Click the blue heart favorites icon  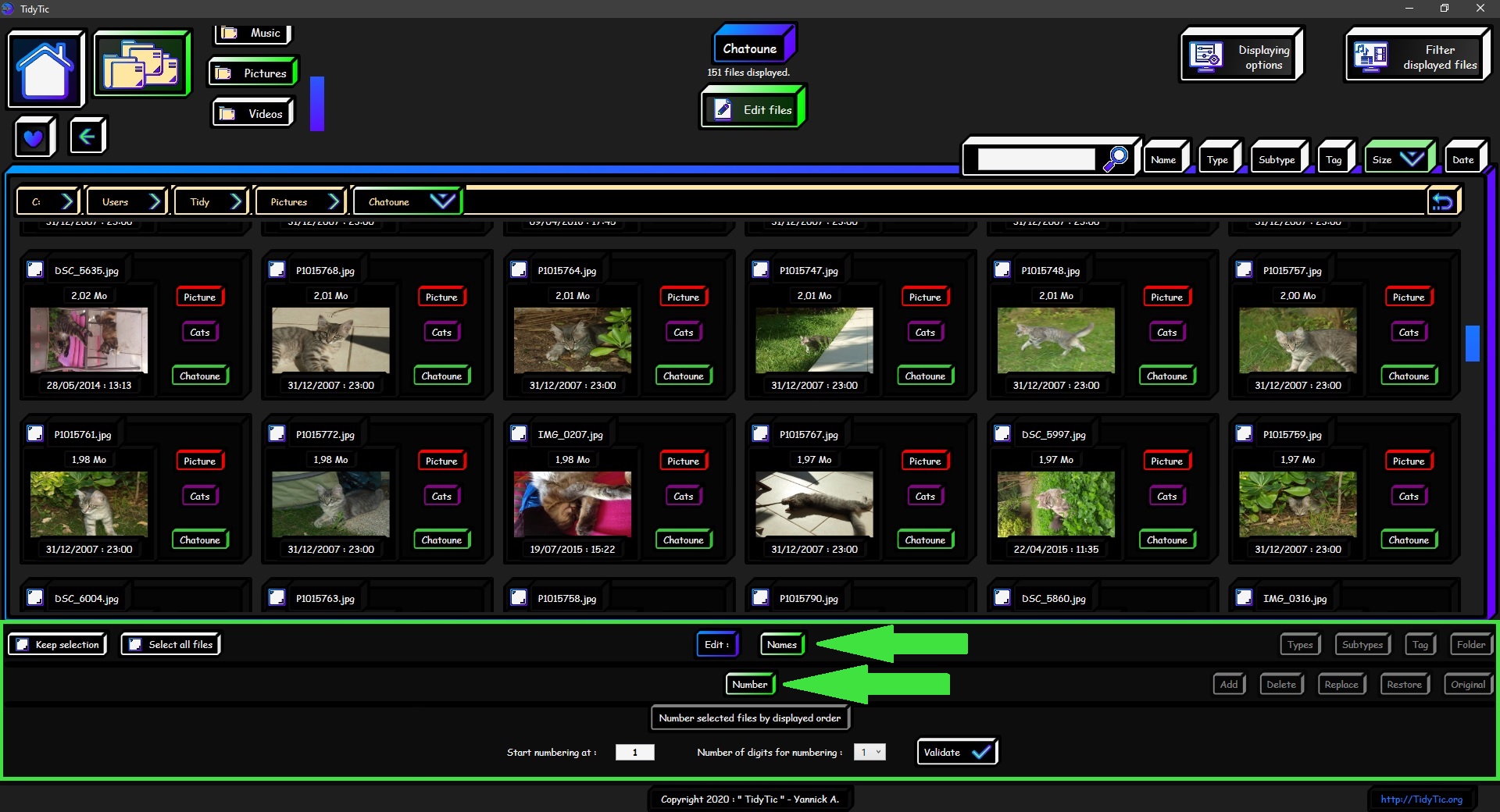[34, 137]
